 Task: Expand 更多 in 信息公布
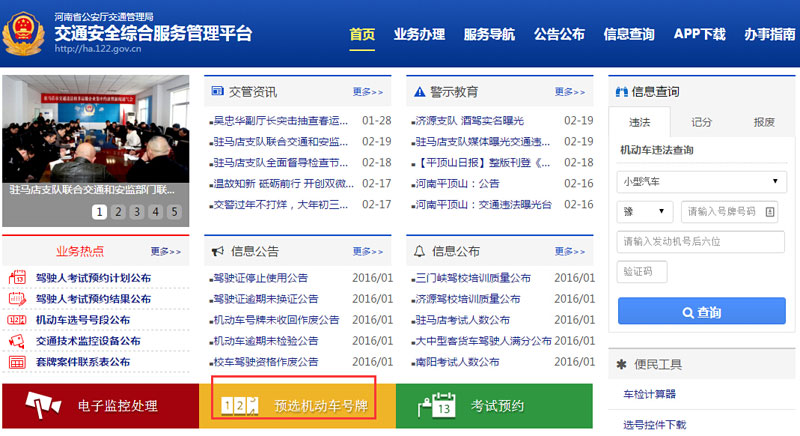(x=570, y=251)
